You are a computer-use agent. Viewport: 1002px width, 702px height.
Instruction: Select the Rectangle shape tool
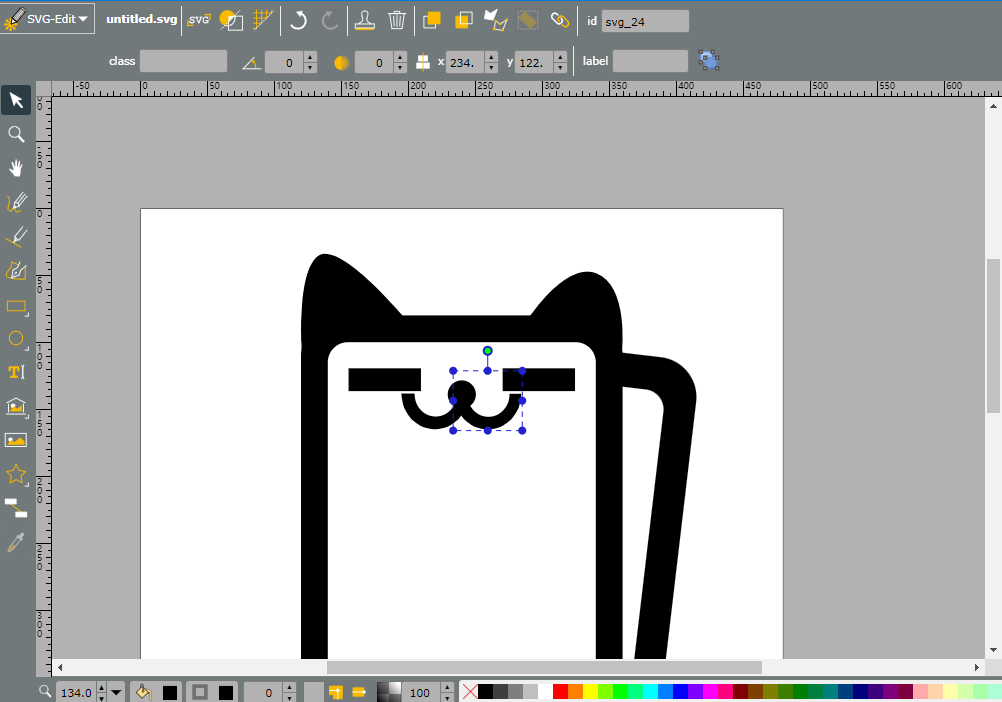pos(16,307)
